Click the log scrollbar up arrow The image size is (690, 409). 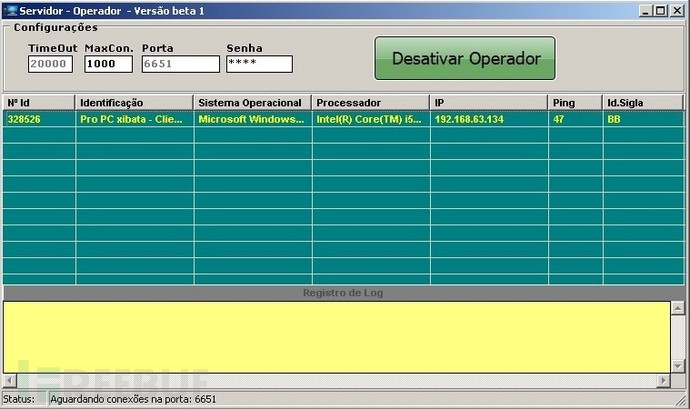point(678,308)
